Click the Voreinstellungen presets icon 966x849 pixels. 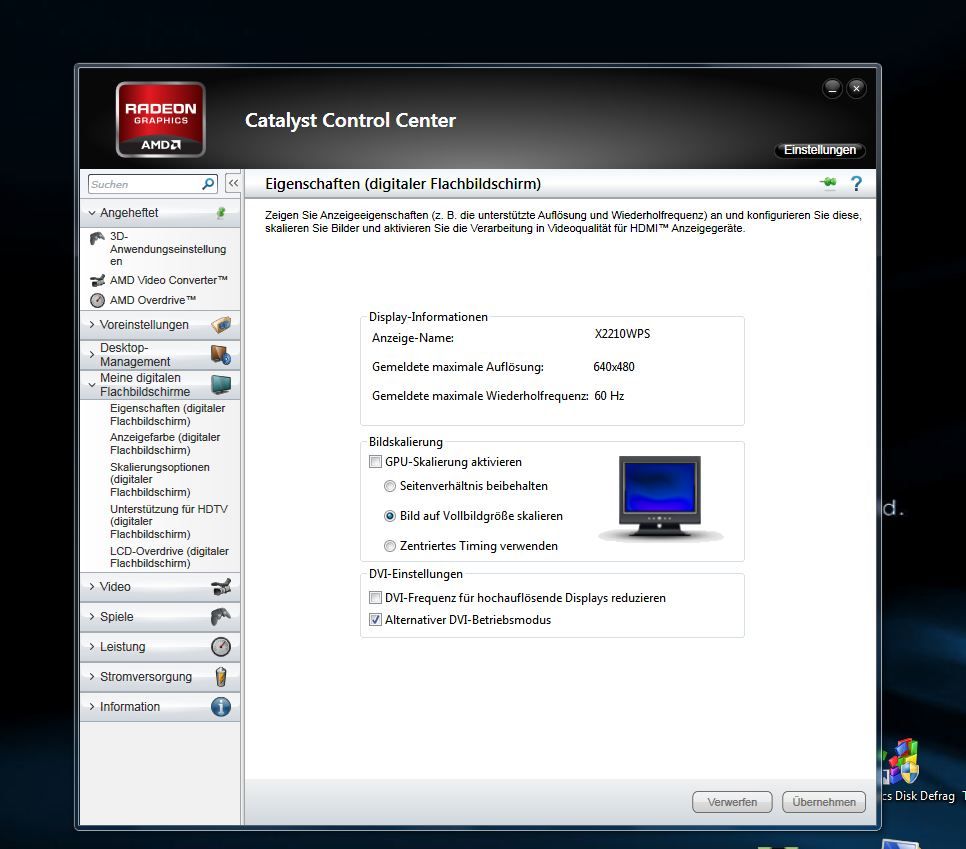click(x=221, y=324)
